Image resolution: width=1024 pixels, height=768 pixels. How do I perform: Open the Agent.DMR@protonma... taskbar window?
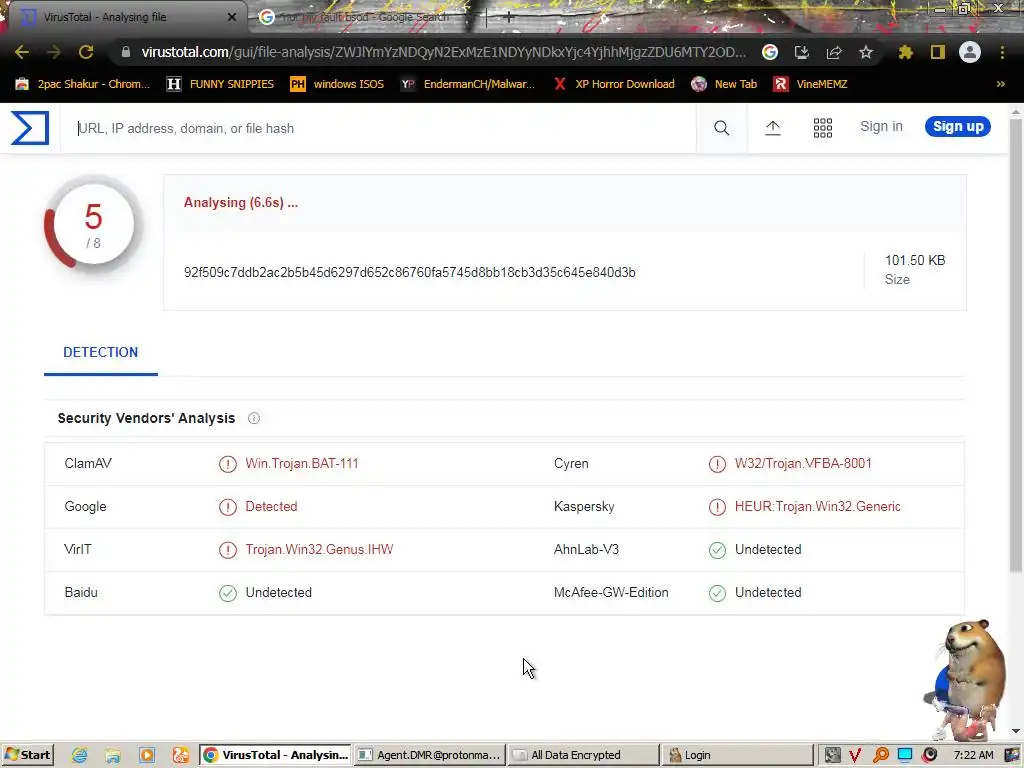point(430,755)
